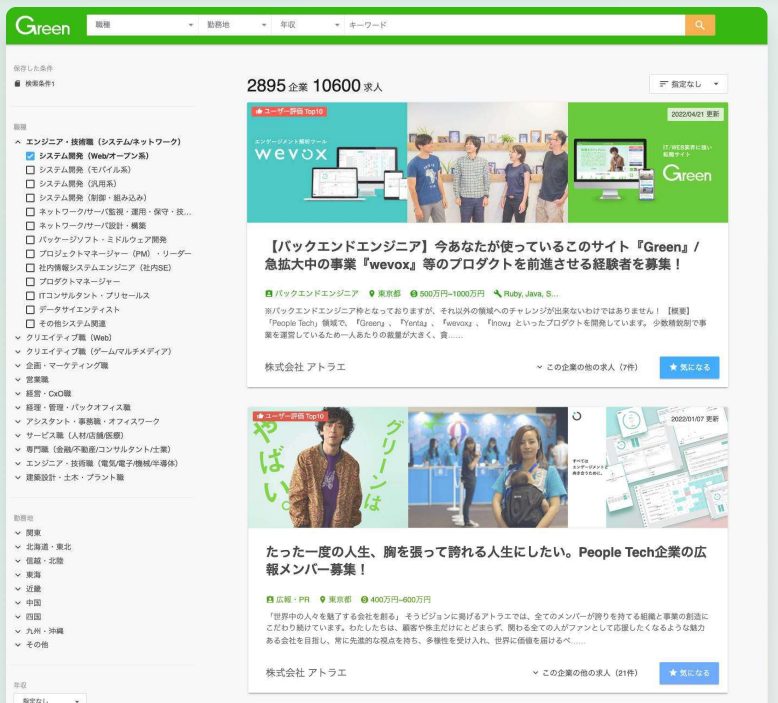Screen dimensions: 778x703
Task: Expand 企画・マーケティング職 category
Action: pos(18,366)
